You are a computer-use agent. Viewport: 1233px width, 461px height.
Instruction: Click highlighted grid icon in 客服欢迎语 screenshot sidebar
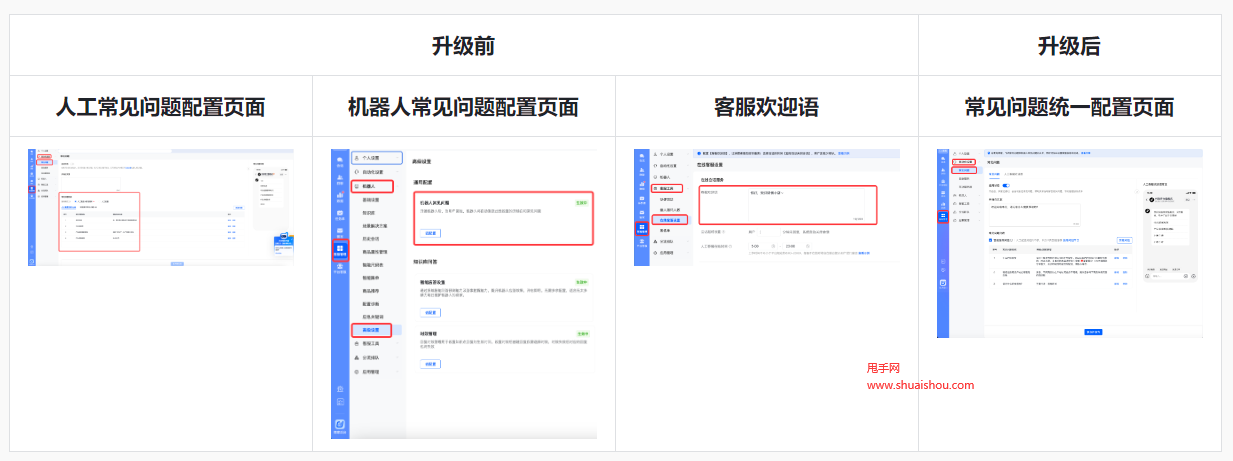coord(641,229)
